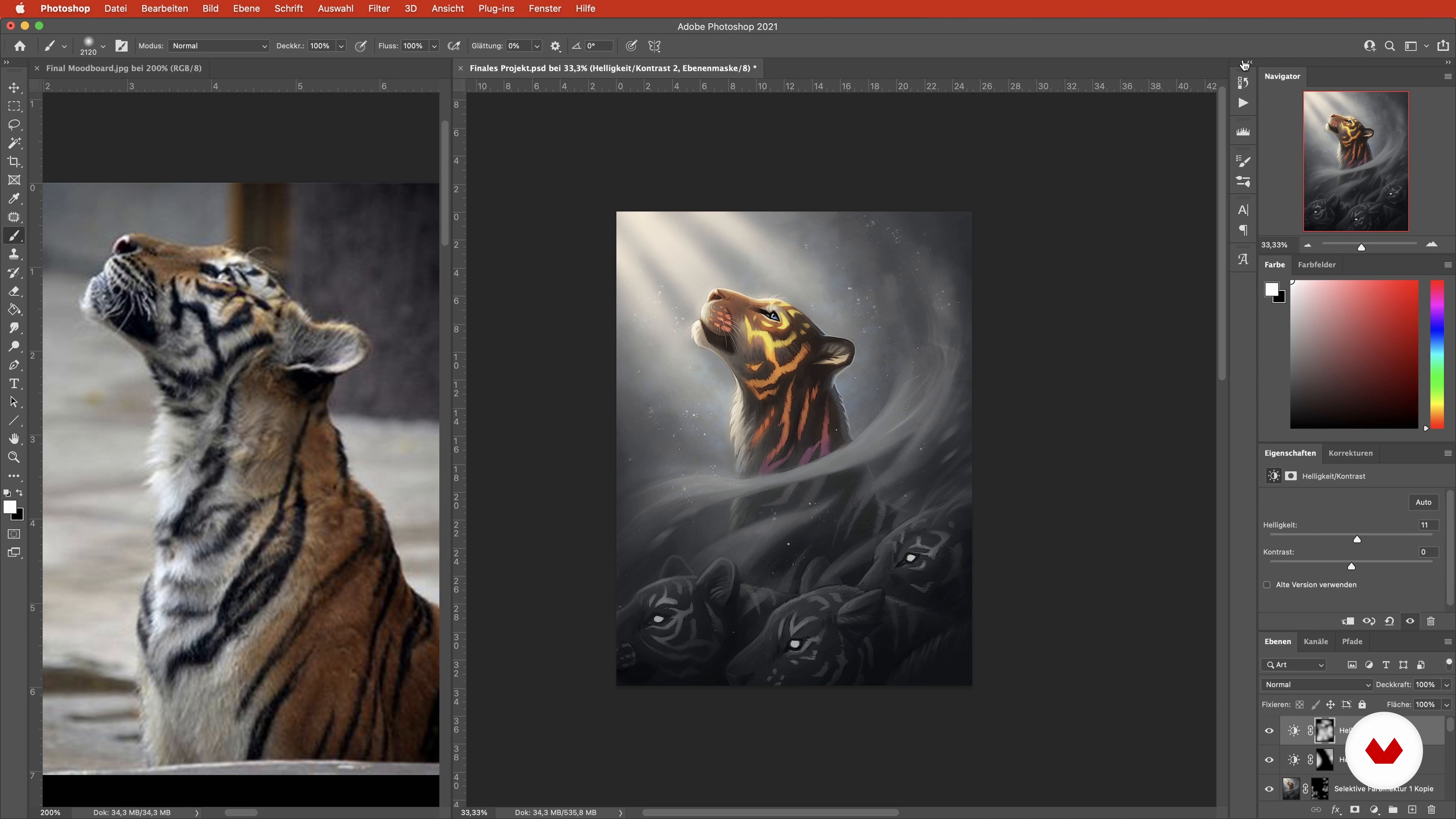Click the Auto button in Properties
This screenshot has width=1456, height=819.
point(1423,502)
